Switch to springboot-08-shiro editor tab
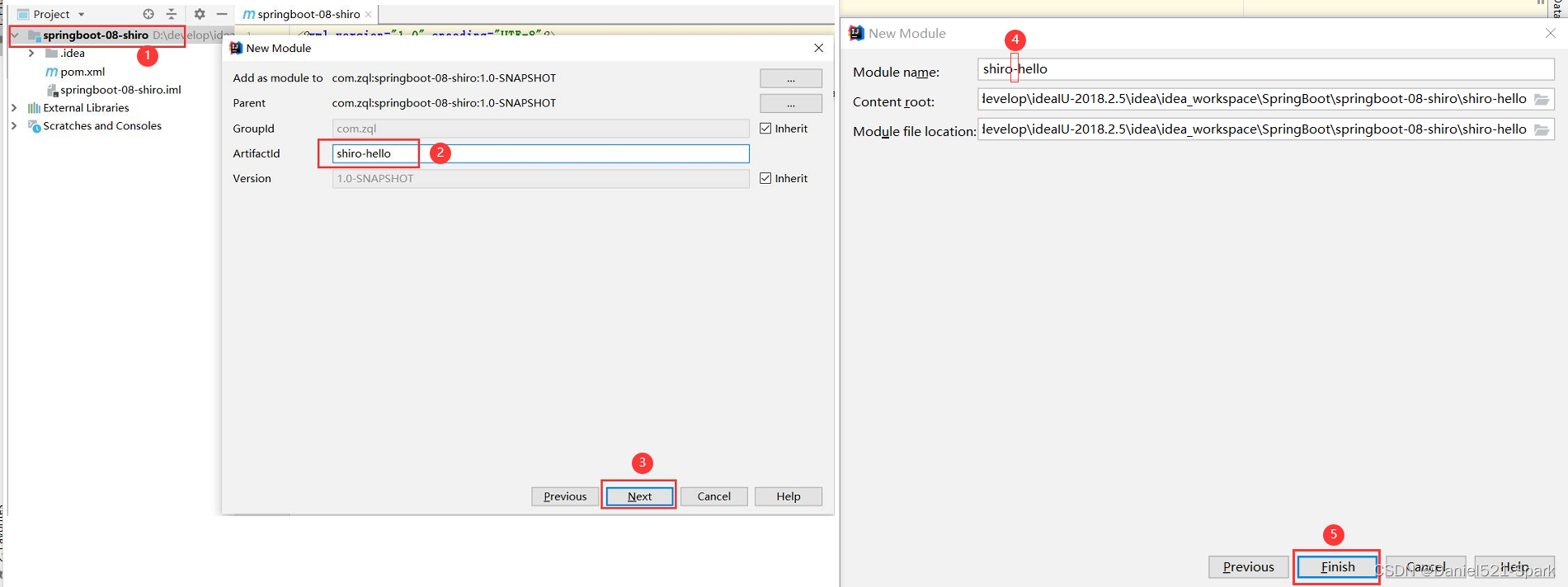This screenshot has width=1568, height=587. tap(308, 14)
